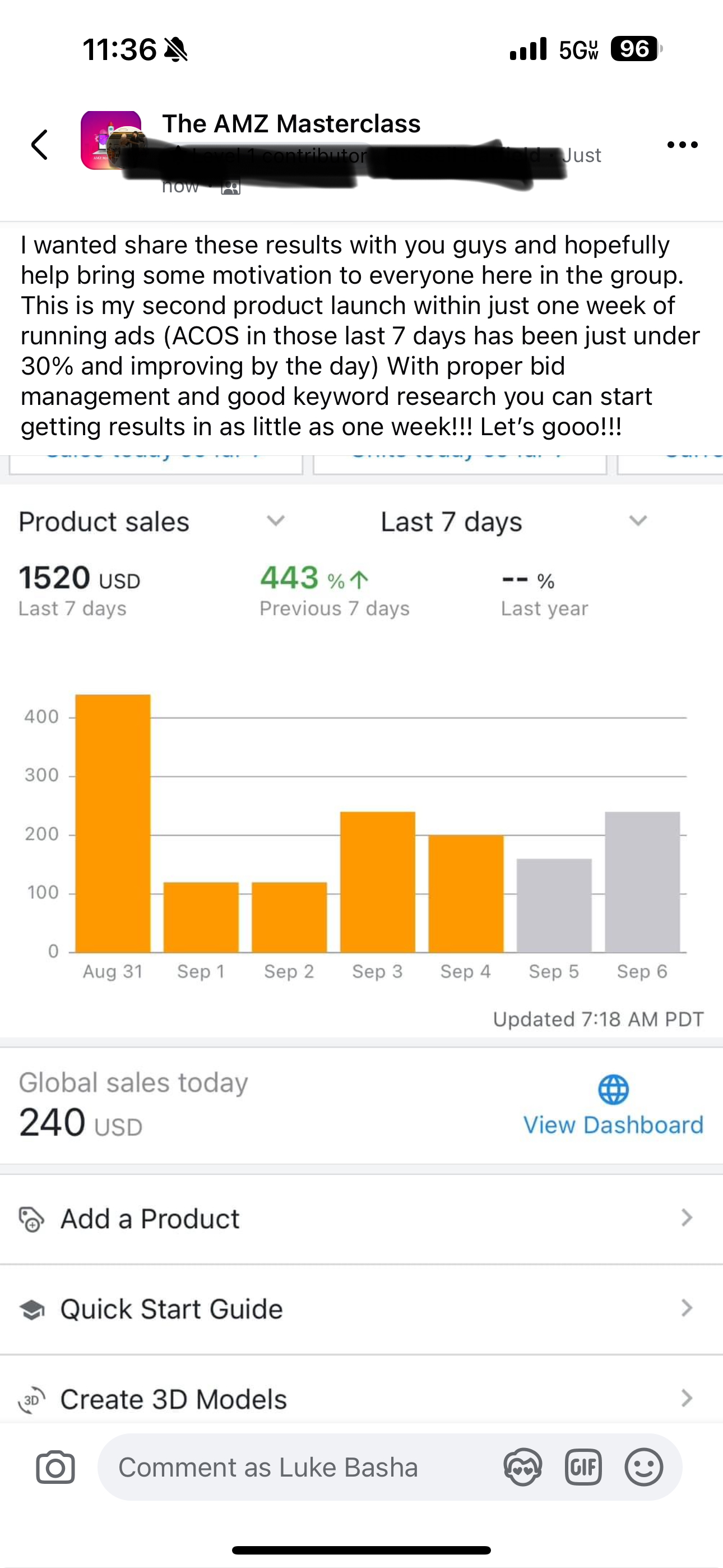723x1568 pixels.
Task: Tap the group members icon under the post header
Action: point(231,187)
